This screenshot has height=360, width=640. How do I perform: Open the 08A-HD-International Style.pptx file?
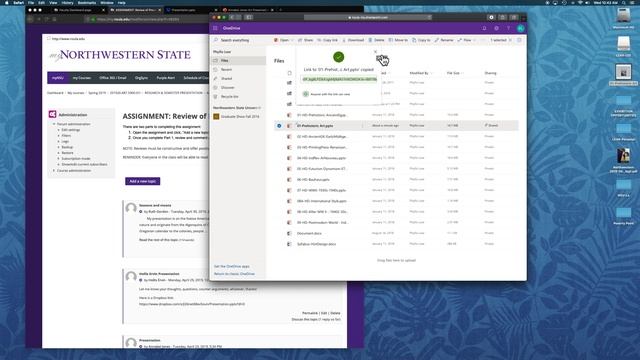[322, 201]
